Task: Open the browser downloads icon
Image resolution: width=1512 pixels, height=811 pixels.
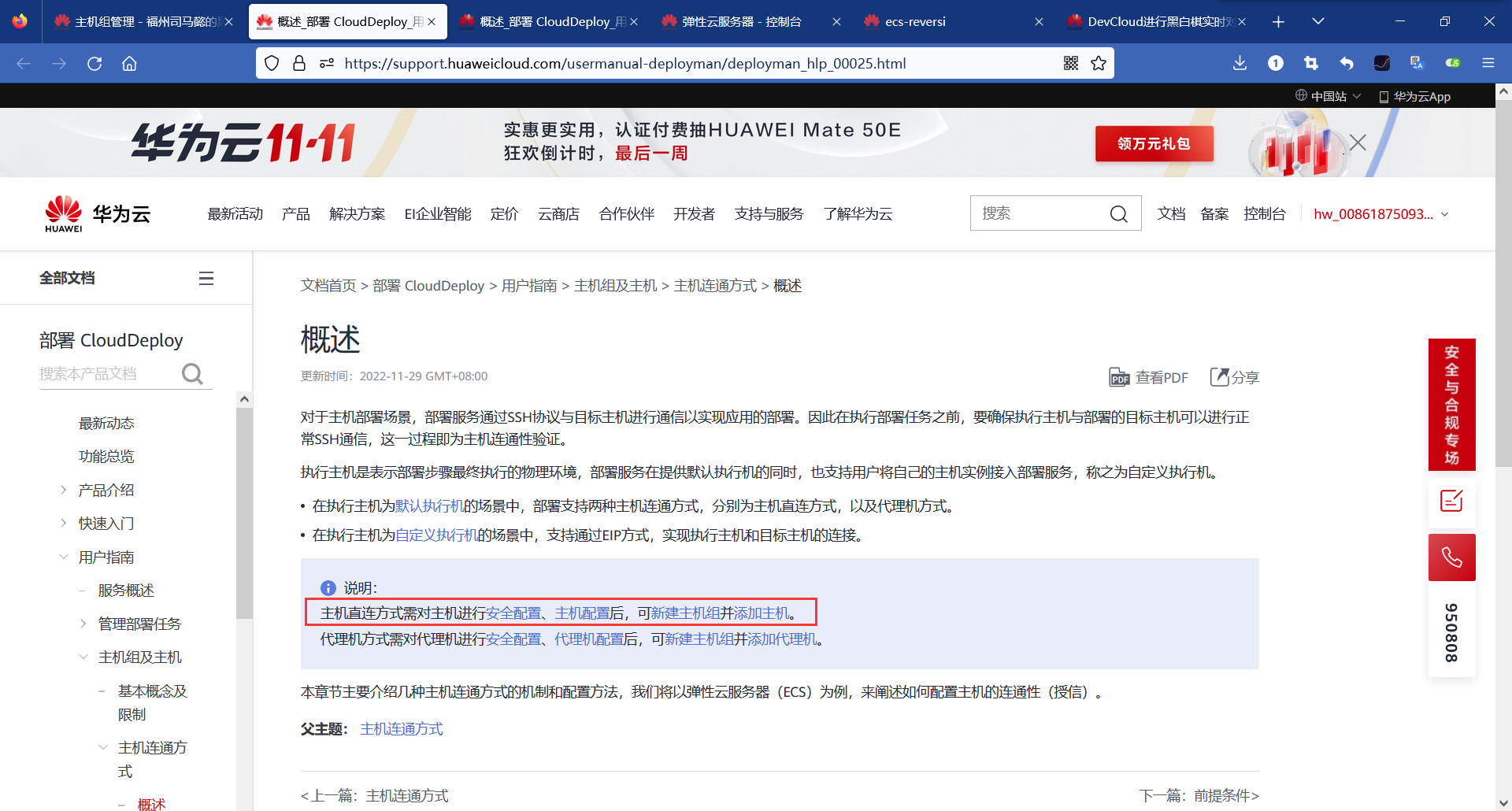Action: pos(1240,63)
